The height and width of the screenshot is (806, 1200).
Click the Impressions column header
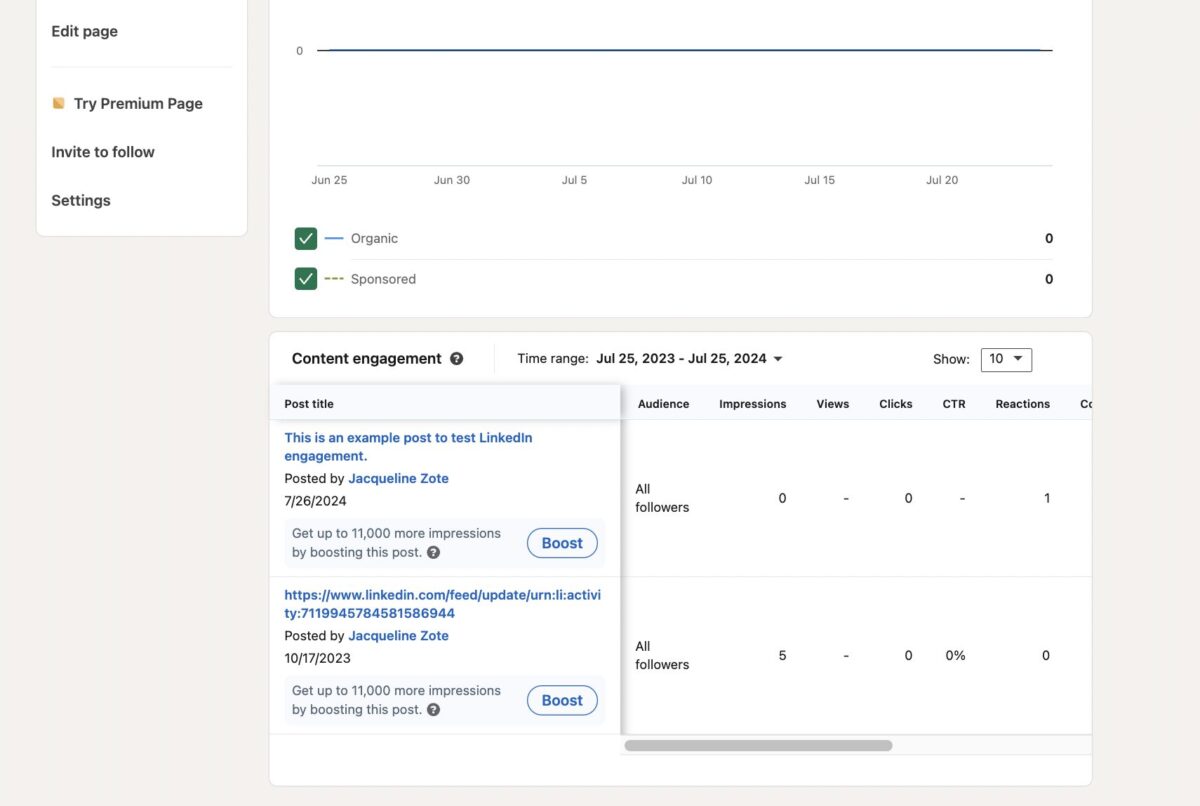click(x=752, y=404)
